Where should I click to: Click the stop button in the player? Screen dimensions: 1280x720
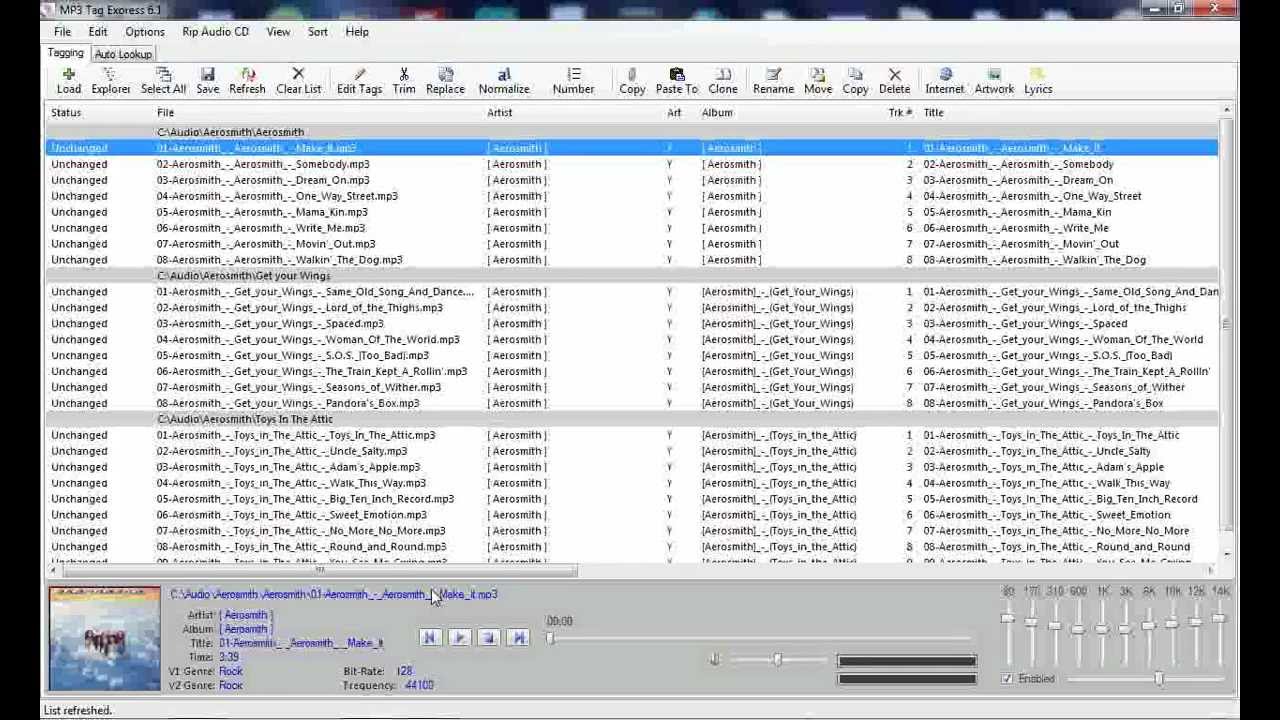tap(488, 637)
